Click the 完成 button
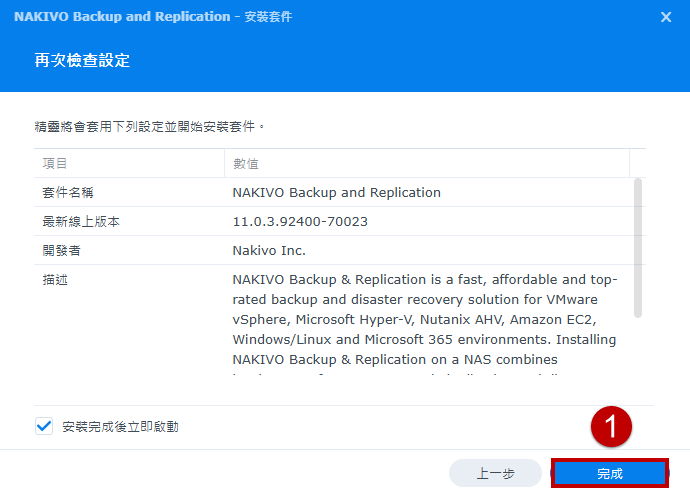Image resolution: width=690 pixels, height=494 pixels. (610, 473)
